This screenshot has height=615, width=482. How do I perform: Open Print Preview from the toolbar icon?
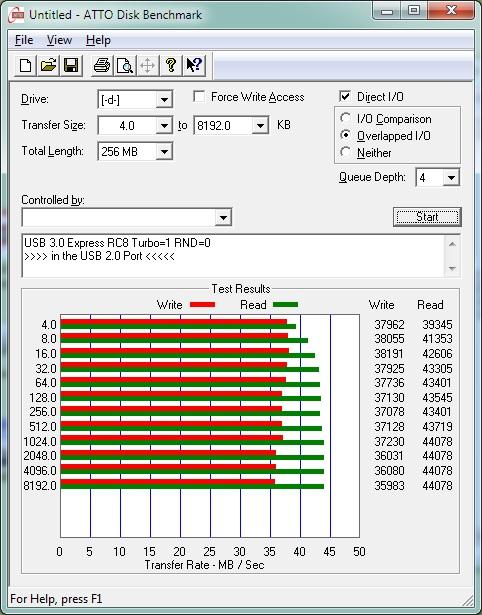pos(125,65)
